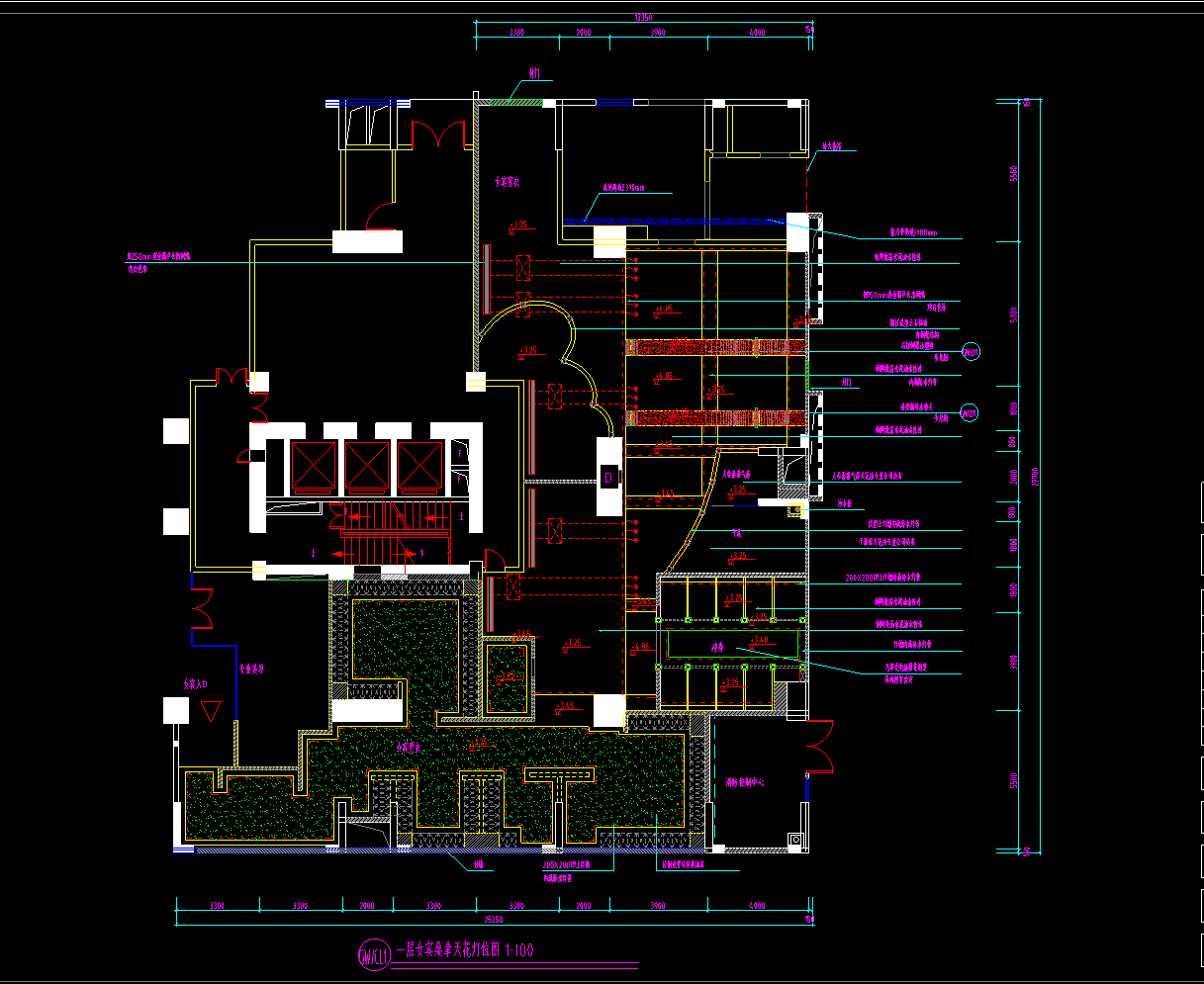Click the red staircase in the core
1204x984 pixels.
(x=394, y=533)
